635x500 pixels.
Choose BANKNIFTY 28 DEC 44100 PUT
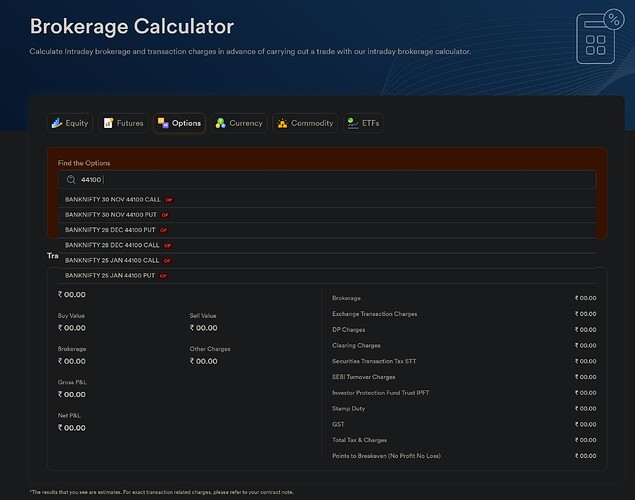(327, 230)
